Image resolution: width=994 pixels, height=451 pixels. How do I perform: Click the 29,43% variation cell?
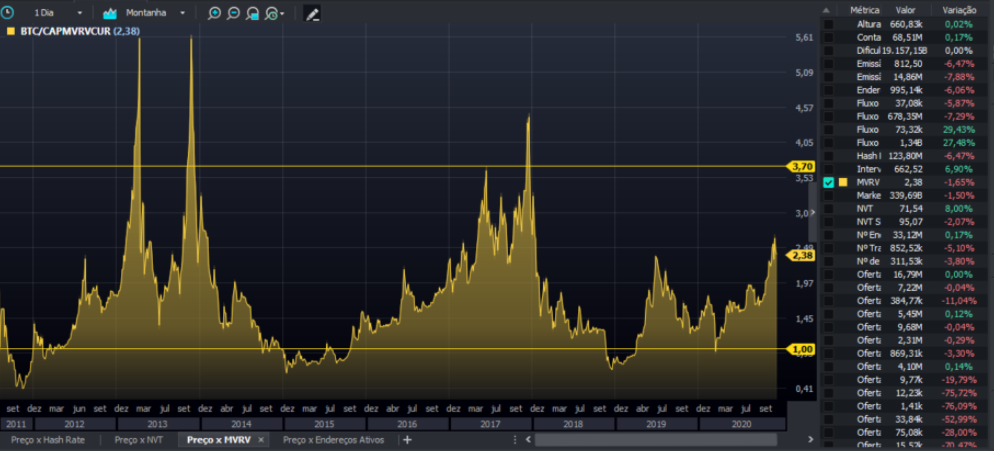coord(959,129)
